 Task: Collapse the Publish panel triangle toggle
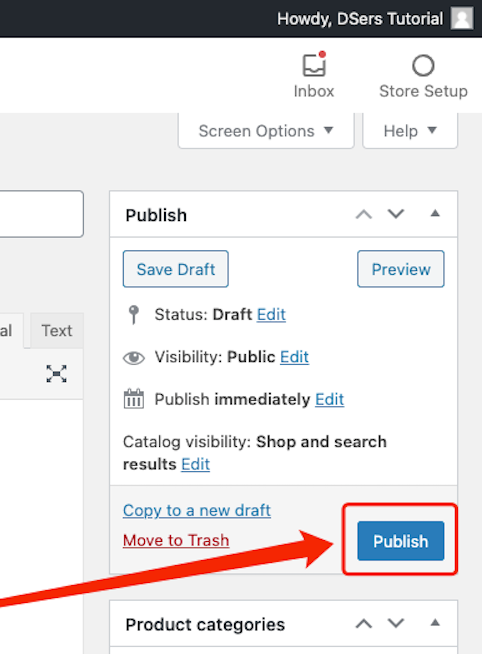[x=435, y=214]
